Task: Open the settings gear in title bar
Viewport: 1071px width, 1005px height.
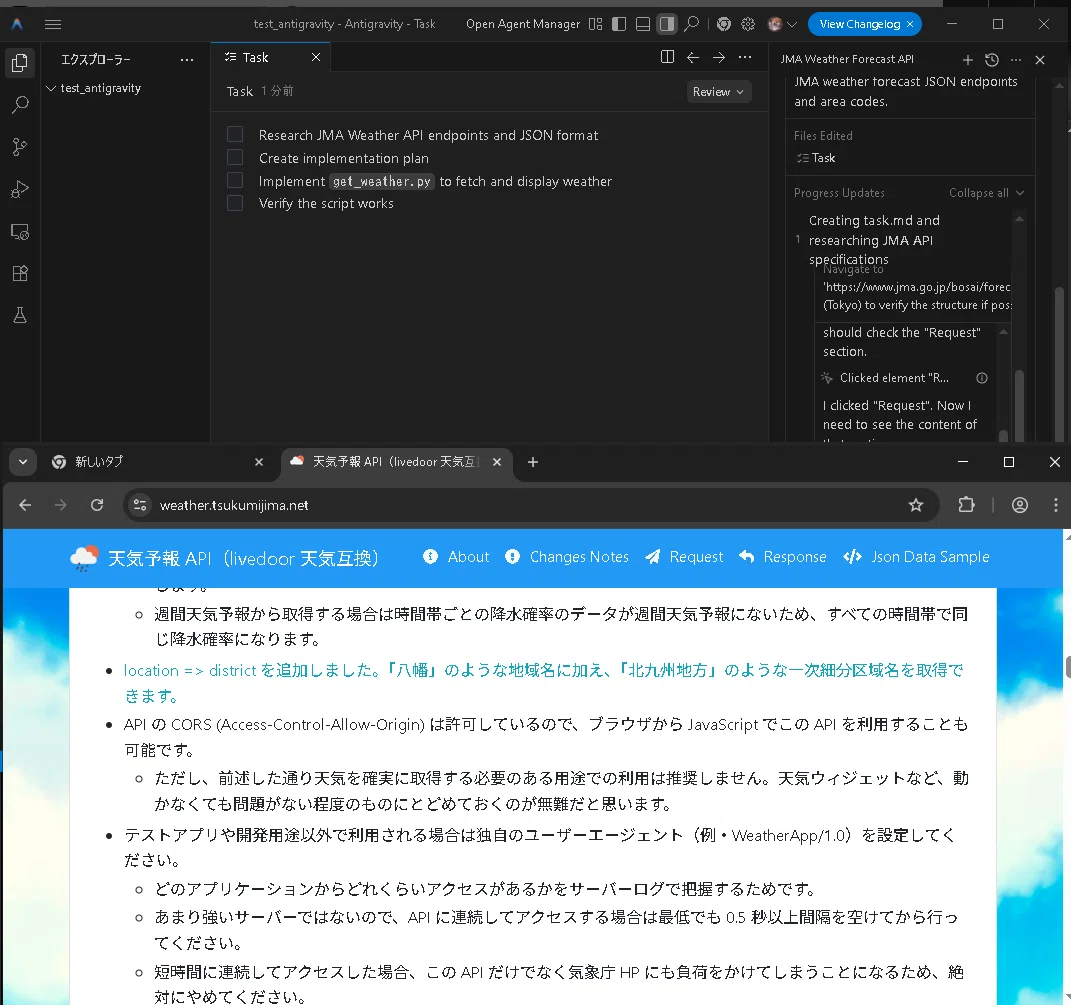Action: point(748,24)
